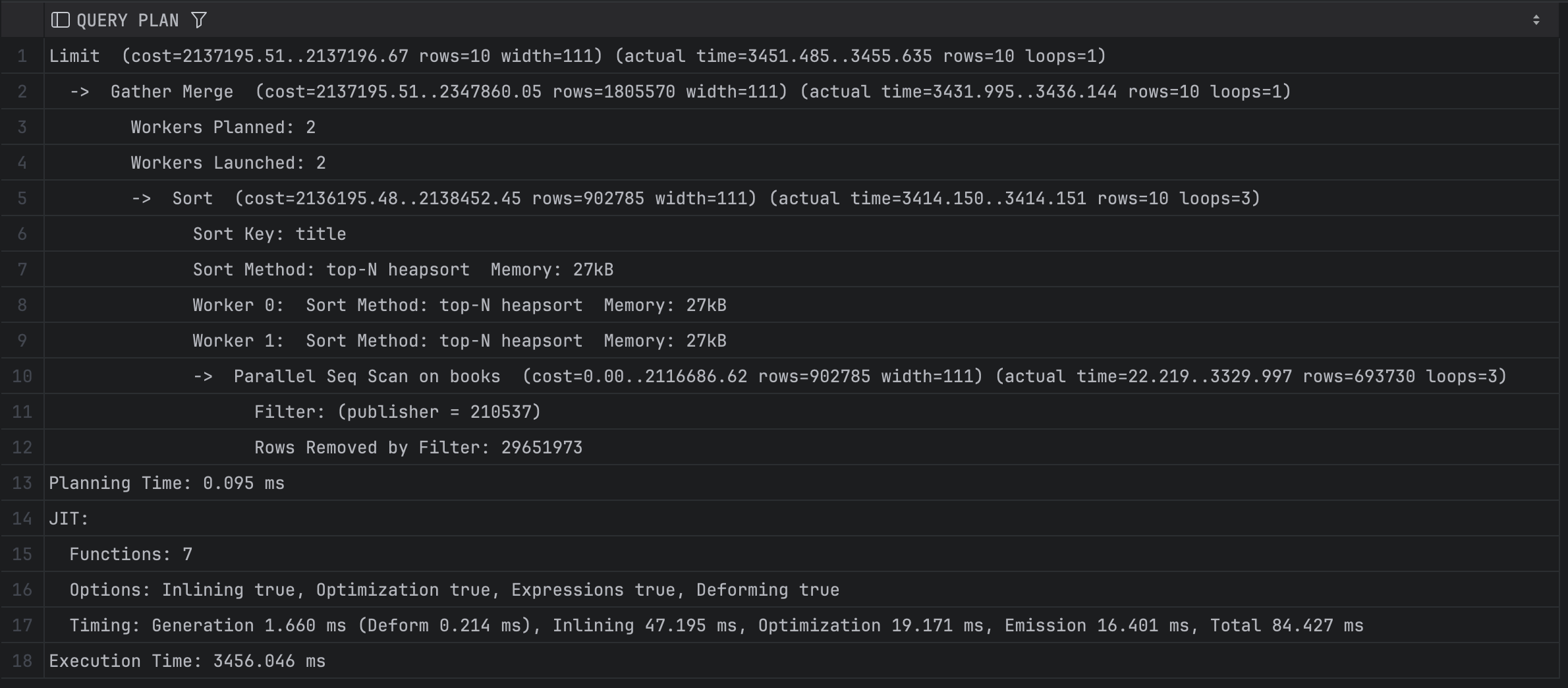Click the Sort node row text

tap(715, 198)
